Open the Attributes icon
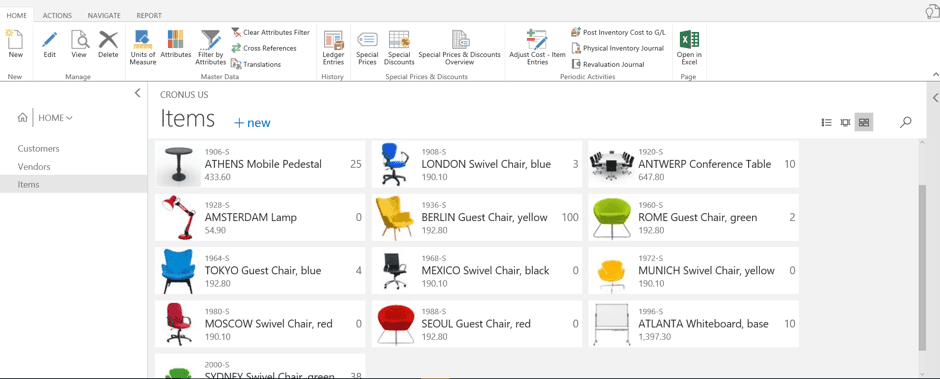Viewport: 940px width, 379px height. tap(176, 40)
